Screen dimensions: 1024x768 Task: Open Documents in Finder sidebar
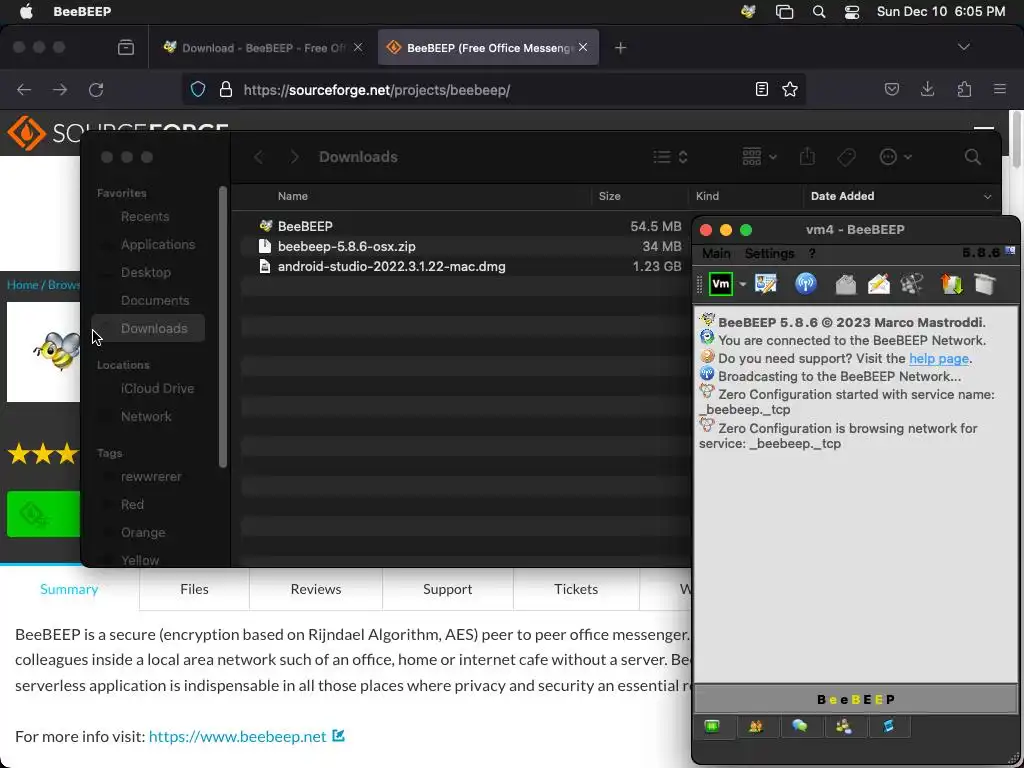click(x=155, y=300)
